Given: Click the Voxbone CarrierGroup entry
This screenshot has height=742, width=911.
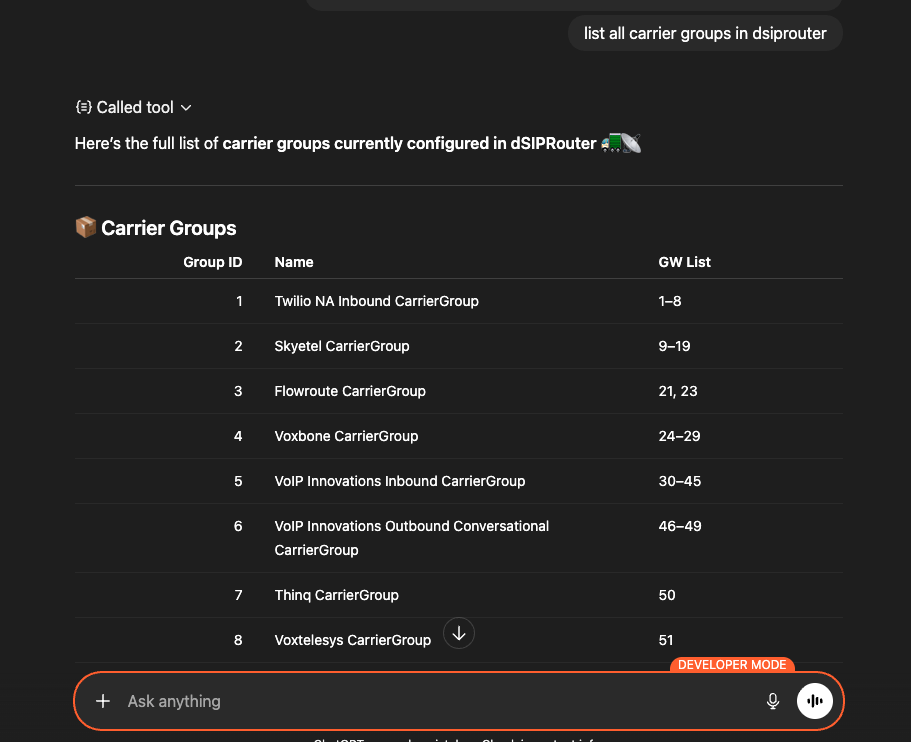Looking at the screenshot, I should click(x=346, y=436).
